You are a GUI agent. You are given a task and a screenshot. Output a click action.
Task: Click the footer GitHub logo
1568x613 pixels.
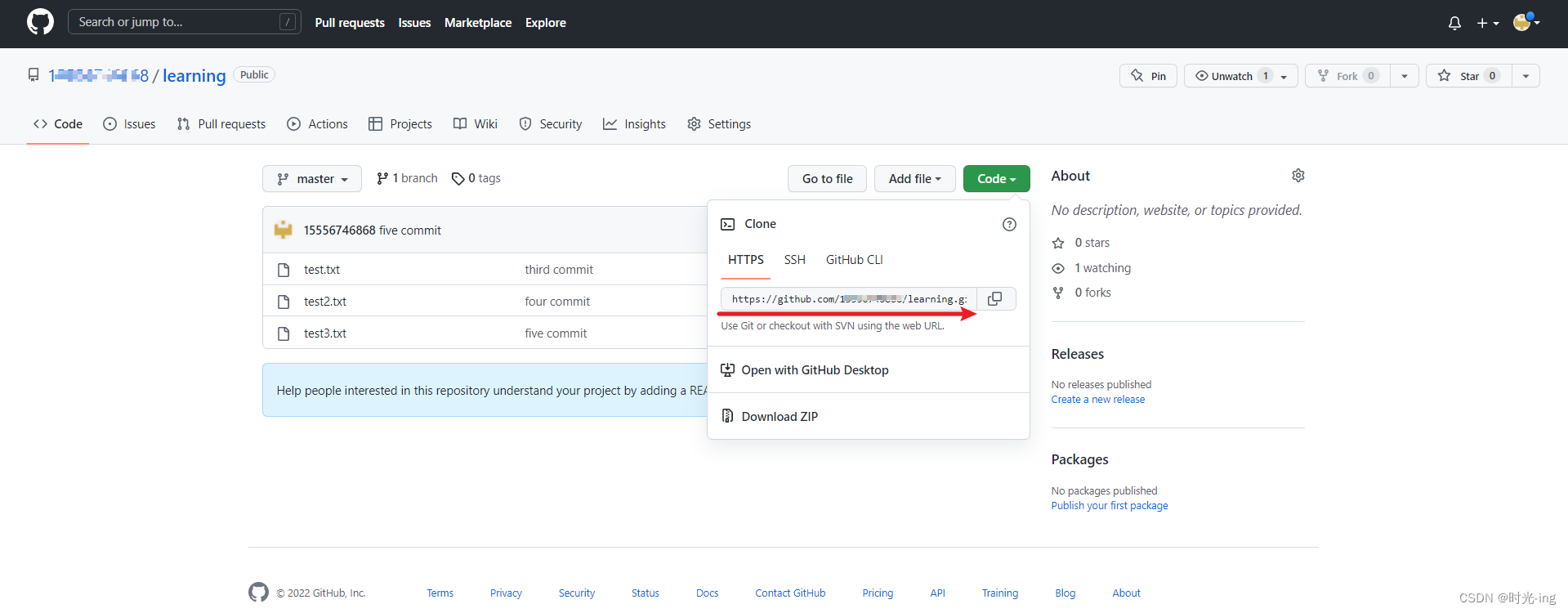(258, 593)
